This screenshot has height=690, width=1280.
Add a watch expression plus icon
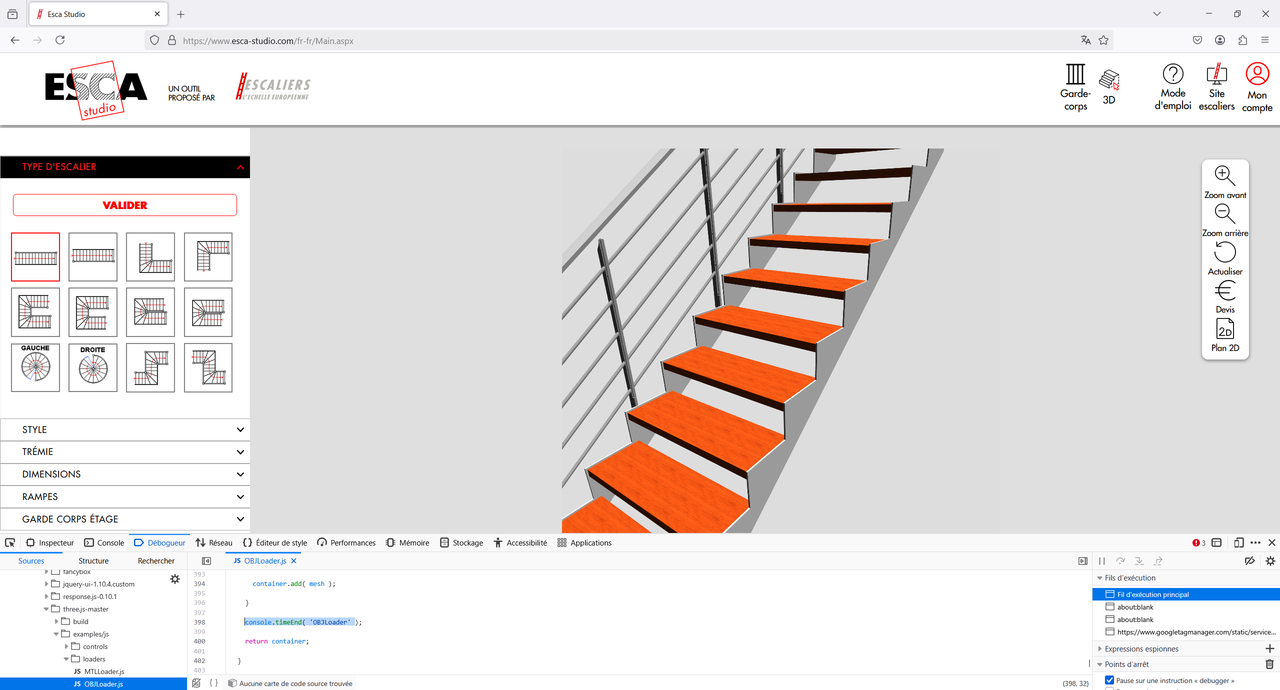1270,649
